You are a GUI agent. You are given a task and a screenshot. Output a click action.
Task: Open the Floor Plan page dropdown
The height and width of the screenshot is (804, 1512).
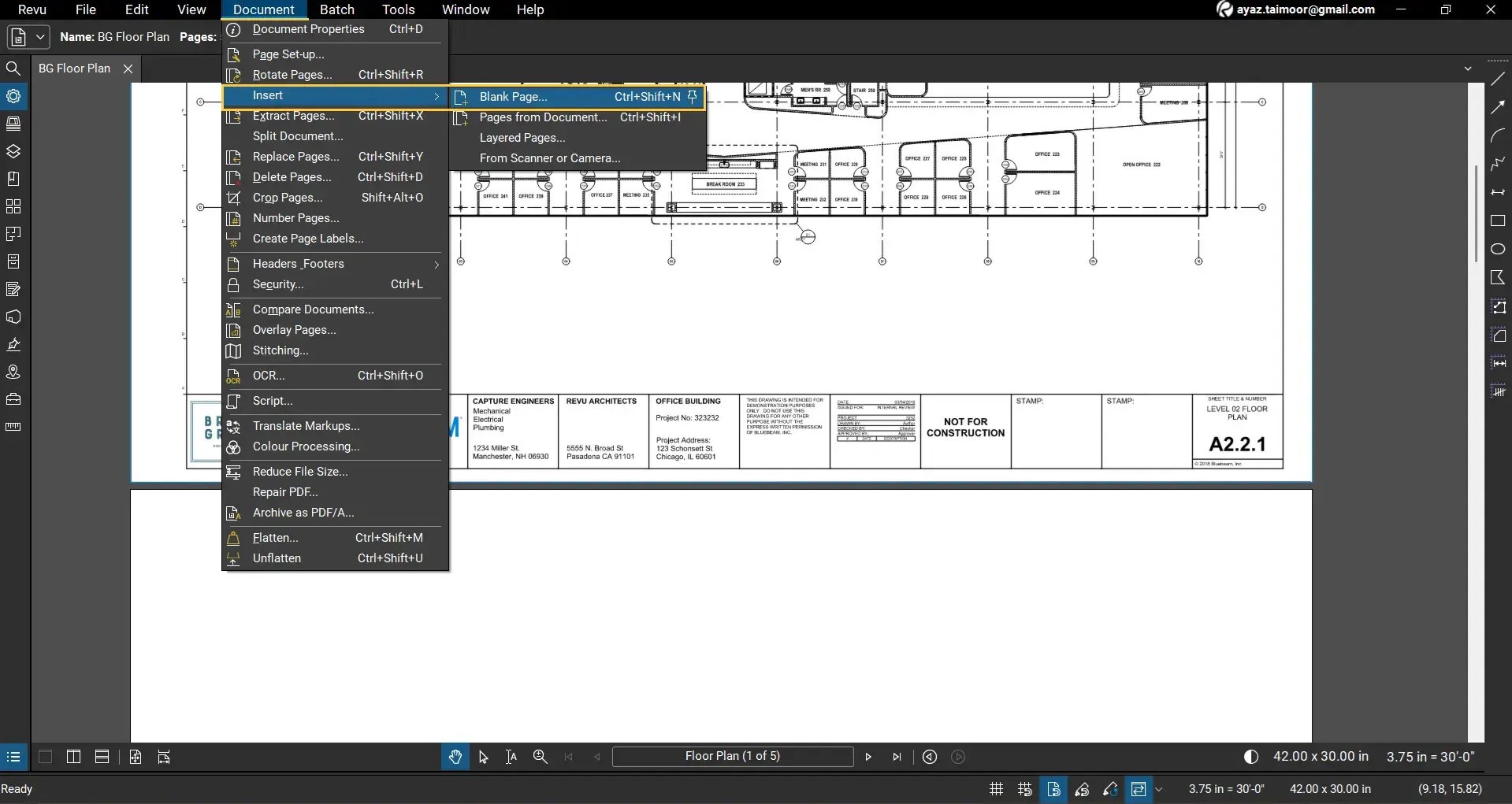point(734,757)
